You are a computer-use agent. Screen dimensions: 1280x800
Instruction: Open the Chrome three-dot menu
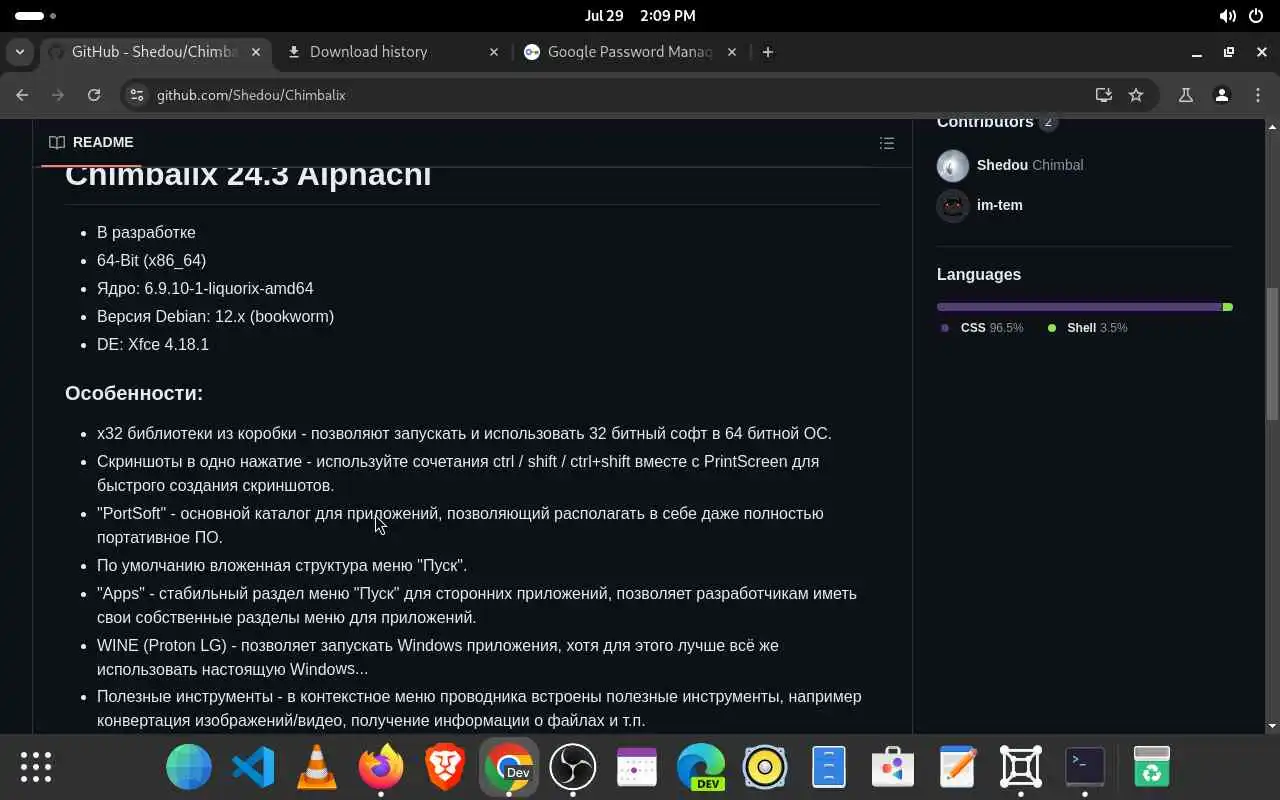point(1258,95)
